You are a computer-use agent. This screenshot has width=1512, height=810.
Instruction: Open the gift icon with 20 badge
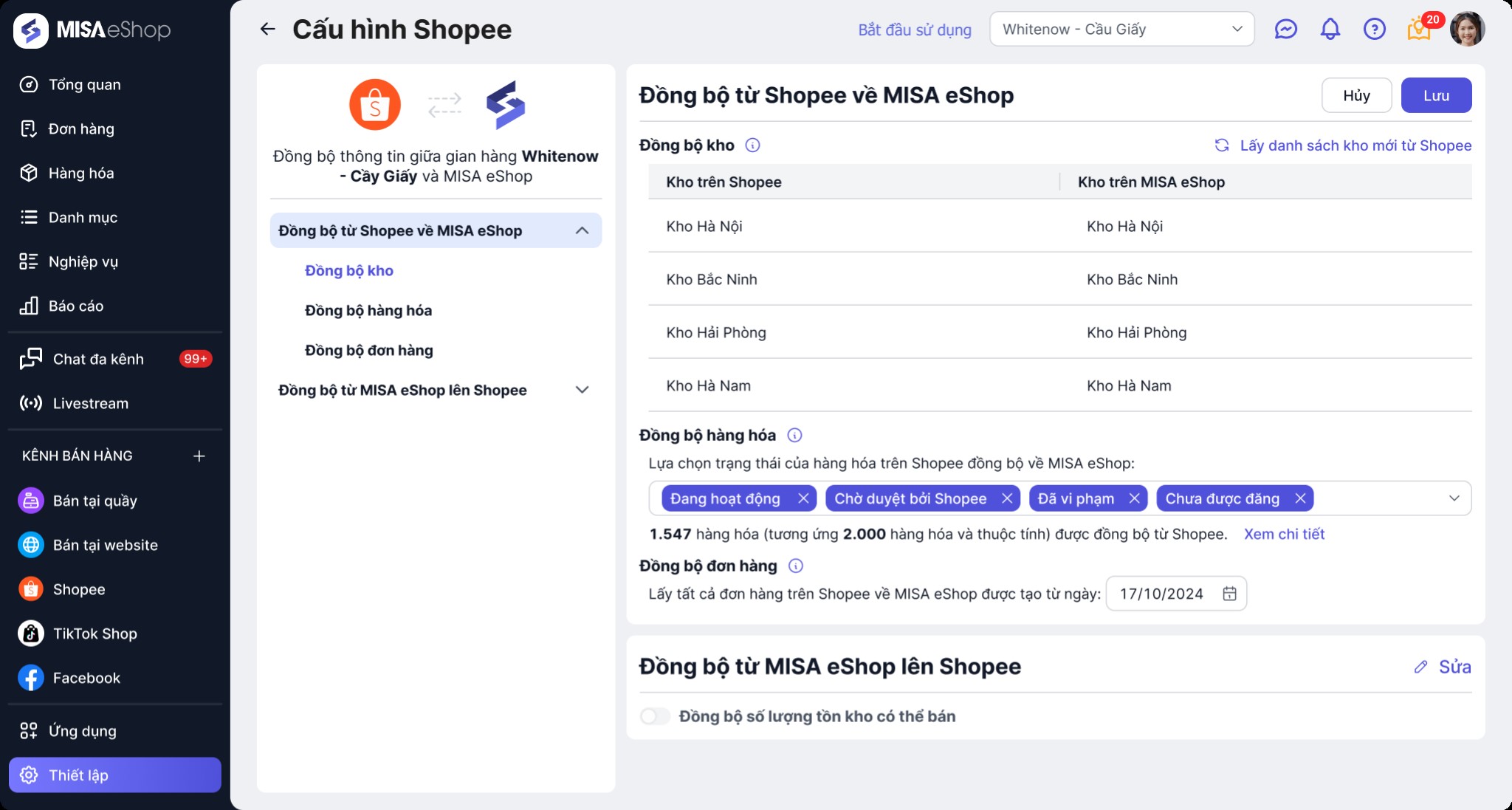pos(1418,30)
